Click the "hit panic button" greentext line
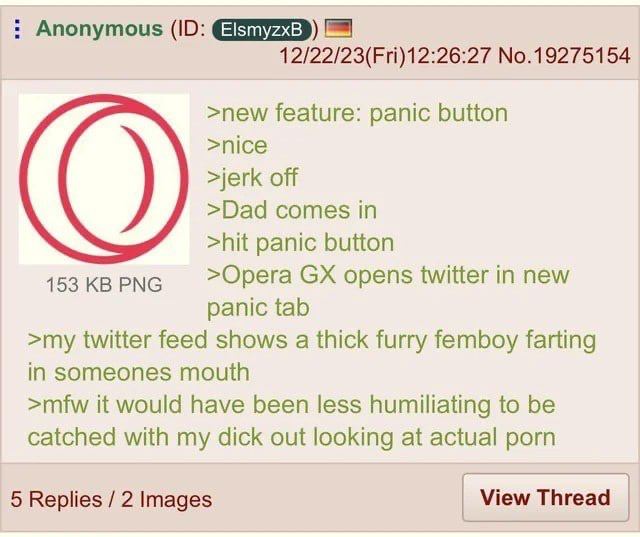The image size is (640, 537). coord(300,242)
